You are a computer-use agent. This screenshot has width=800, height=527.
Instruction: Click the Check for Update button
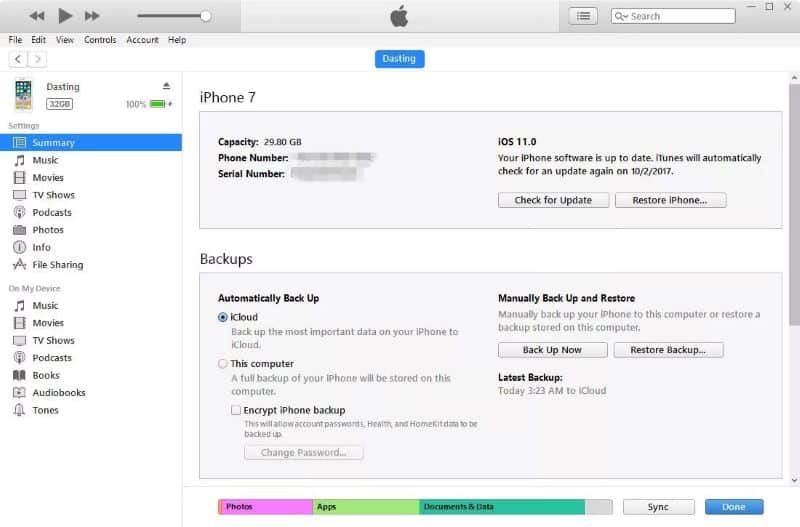coord(554,200)
